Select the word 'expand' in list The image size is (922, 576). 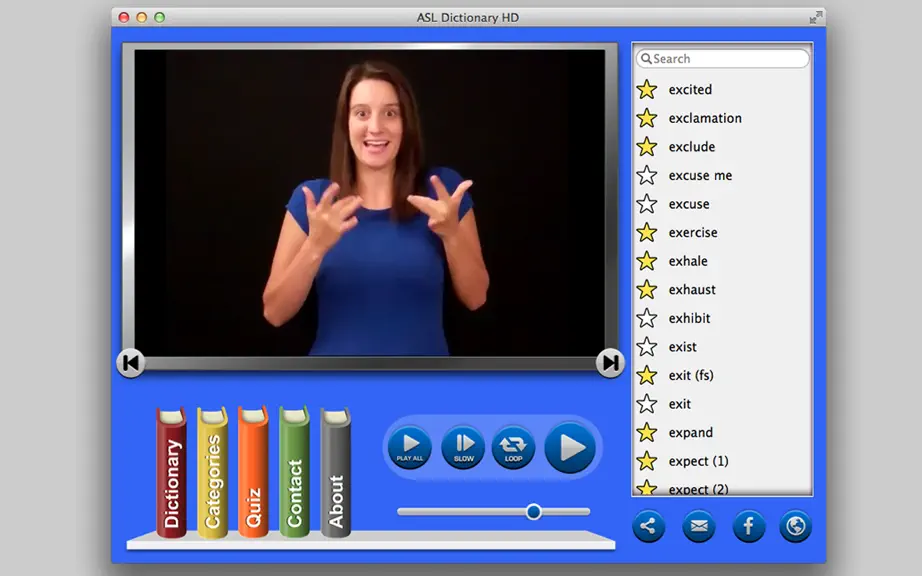coord(690,433)
